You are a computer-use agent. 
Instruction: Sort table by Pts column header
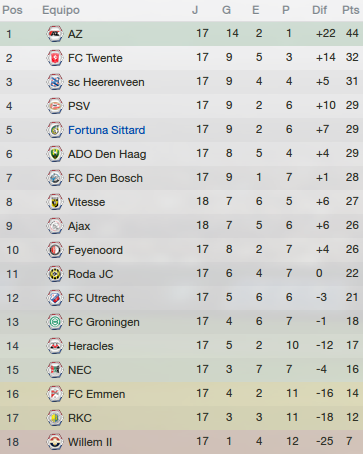coord(351,10)
